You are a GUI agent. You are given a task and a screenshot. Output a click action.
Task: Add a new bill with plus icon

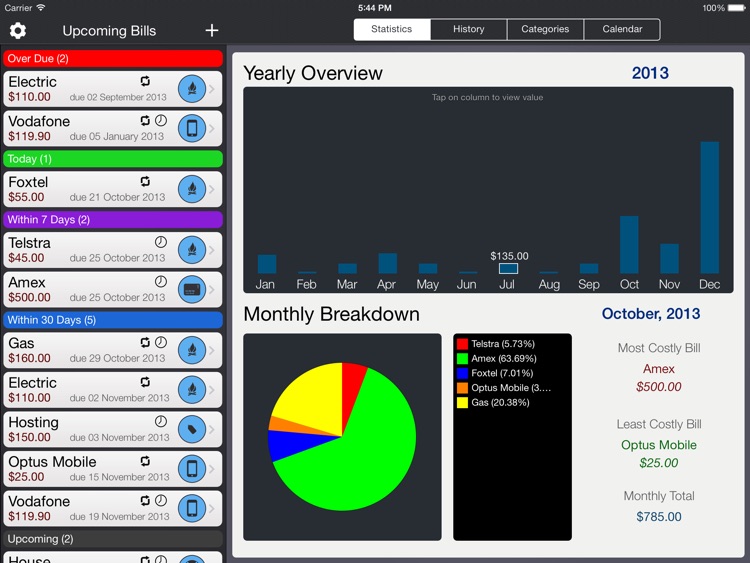click(211, 31)
